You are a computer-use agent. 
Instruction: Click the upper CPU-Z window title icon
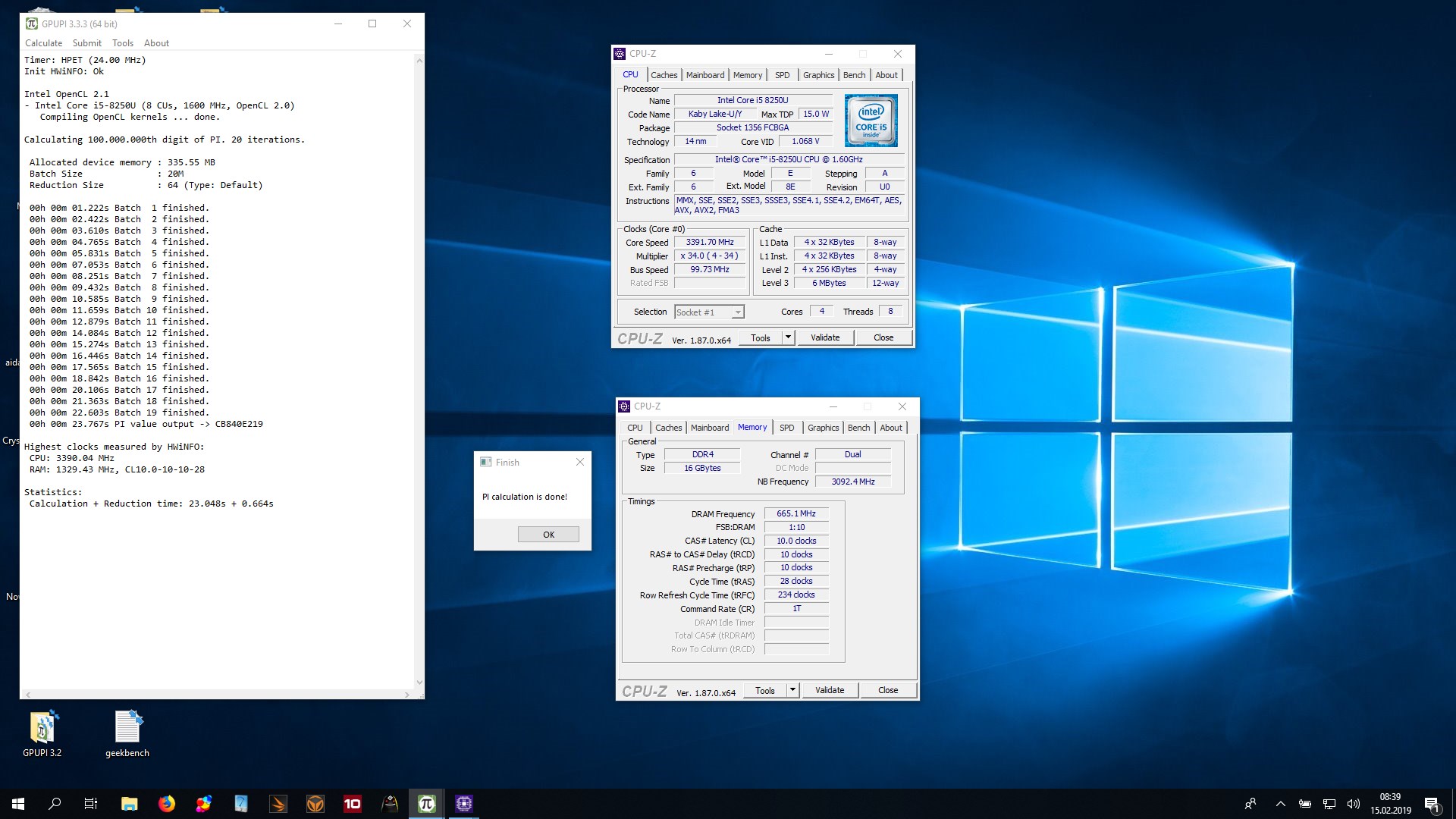pyautogui.click(x=620, y=54)
